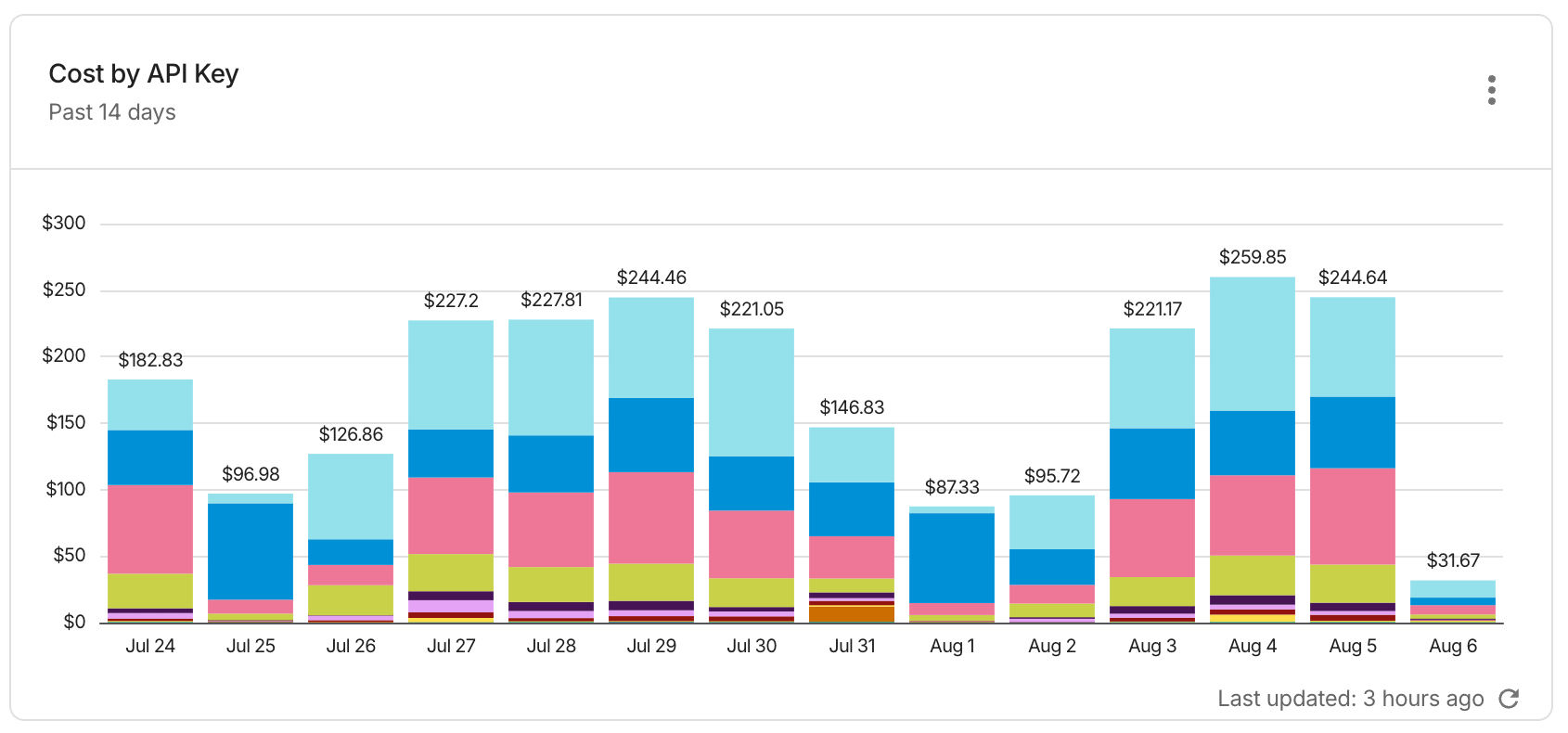
Task: Select the $96.98 total above Jul 25
Action: 251,474
